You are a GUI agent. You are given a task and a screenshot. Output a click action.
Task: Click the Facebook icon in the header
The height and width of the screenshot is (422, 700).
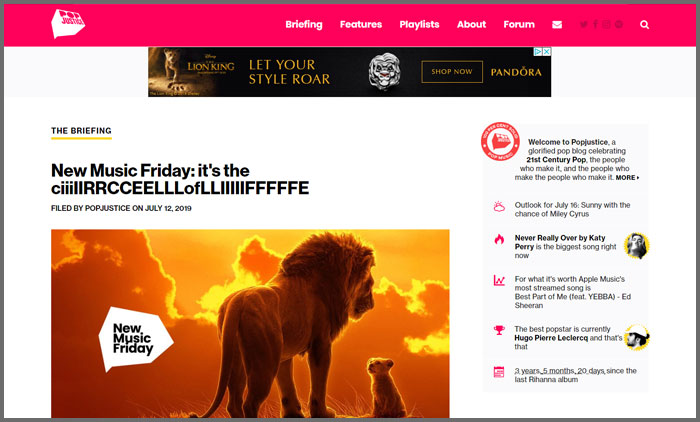coord(595,24)
